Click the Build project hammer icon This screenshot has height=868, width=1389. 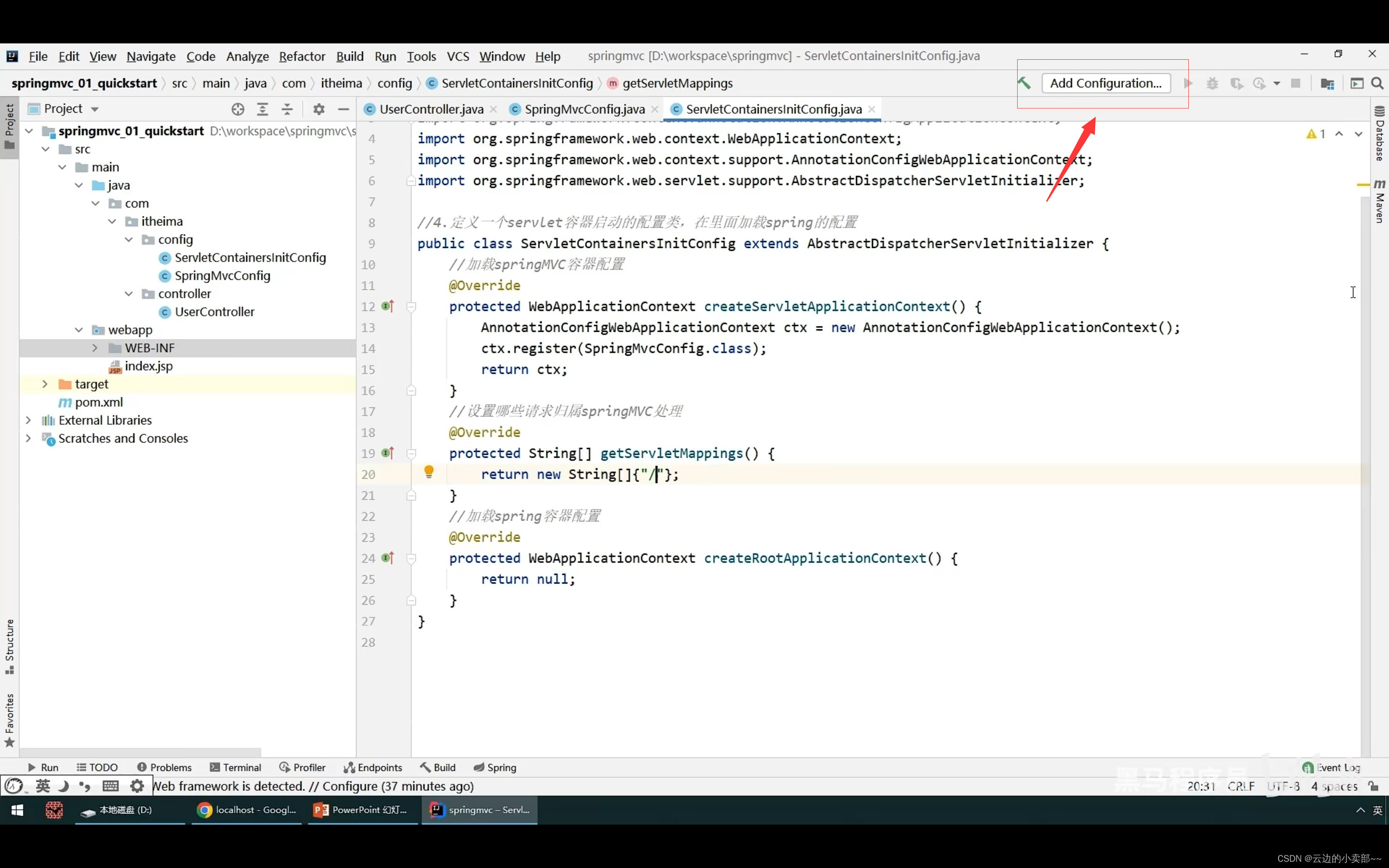tap(1024, 83)
